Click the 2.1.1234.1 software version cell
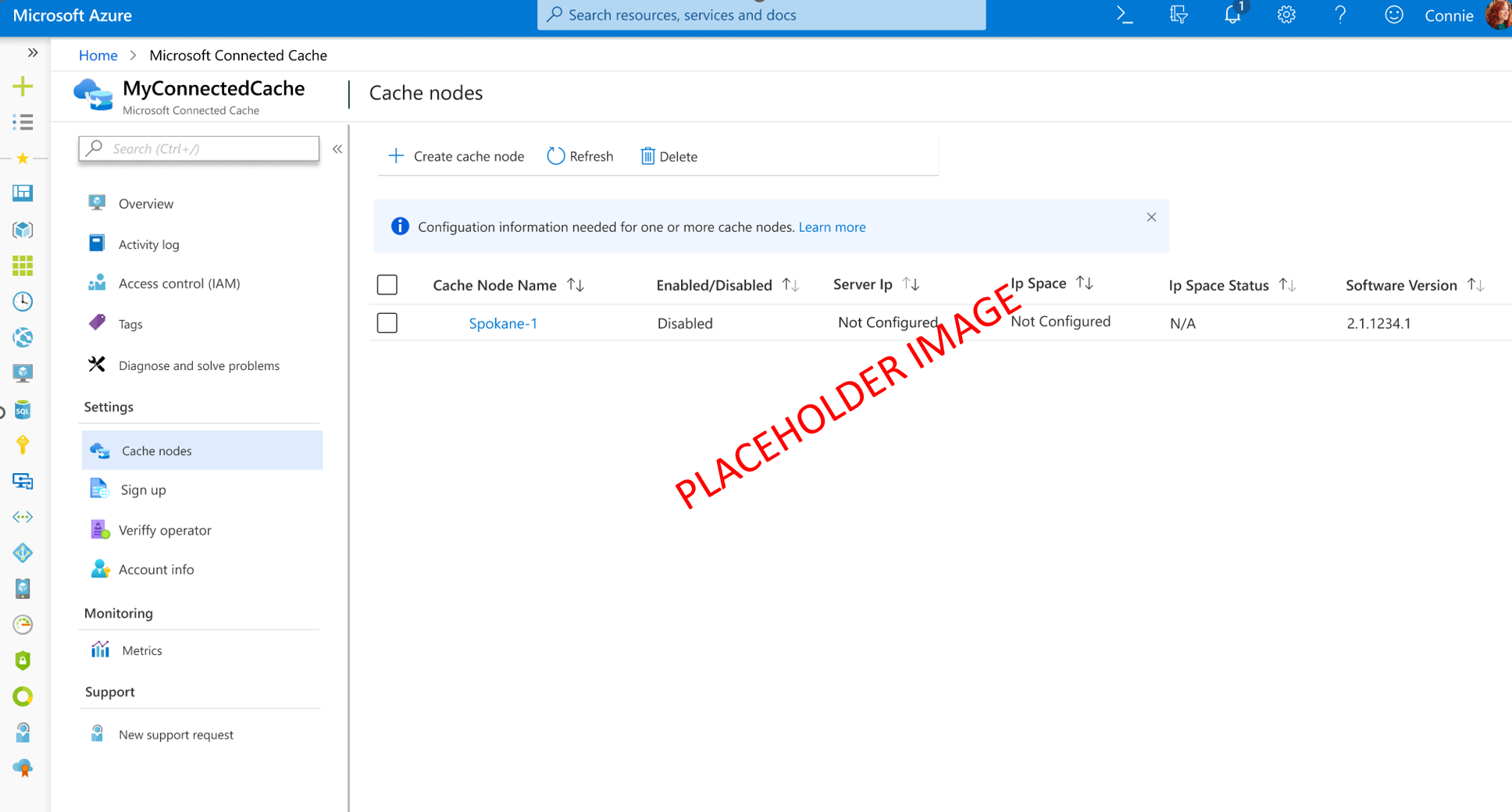The height and width of the screenshot is (812, 1512). click(1378, 323)
